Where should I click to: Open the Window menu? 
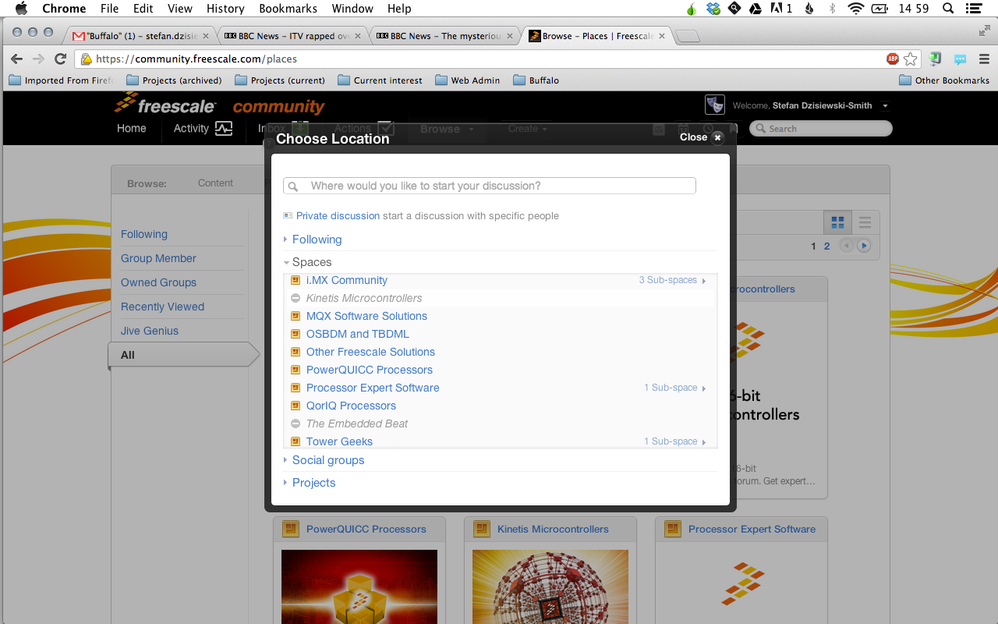[x=352, y=8]
